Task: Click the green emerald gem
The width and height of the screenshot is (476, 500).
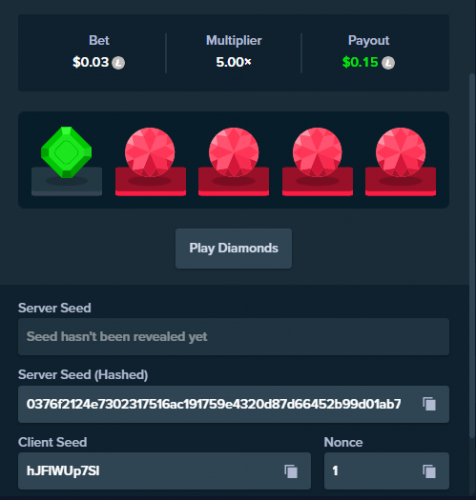Action: 66,152
